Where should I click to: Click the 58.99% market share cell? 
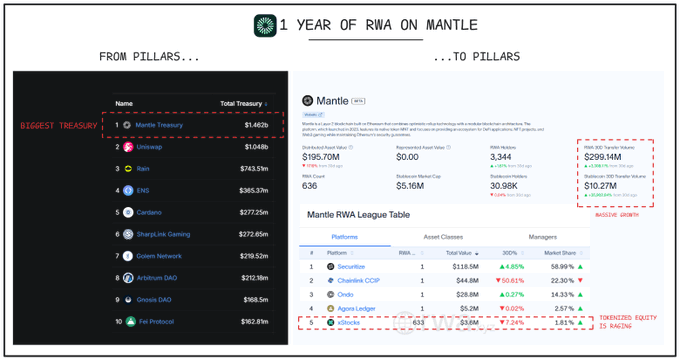(x=562, y=267)
